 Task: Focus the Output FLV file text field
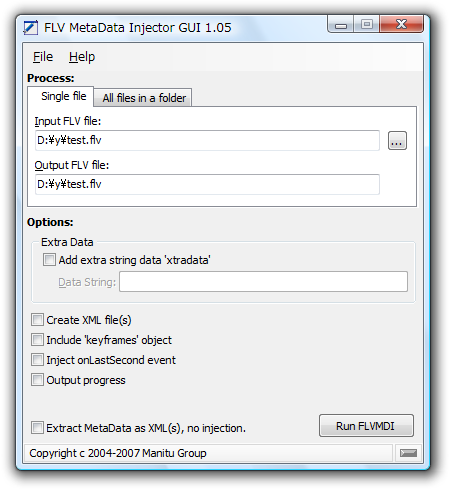[207, 184]
